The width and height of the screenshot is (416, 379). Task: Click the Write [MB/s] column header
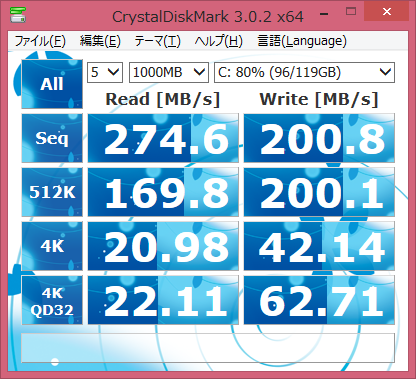(x=319, y=99)
